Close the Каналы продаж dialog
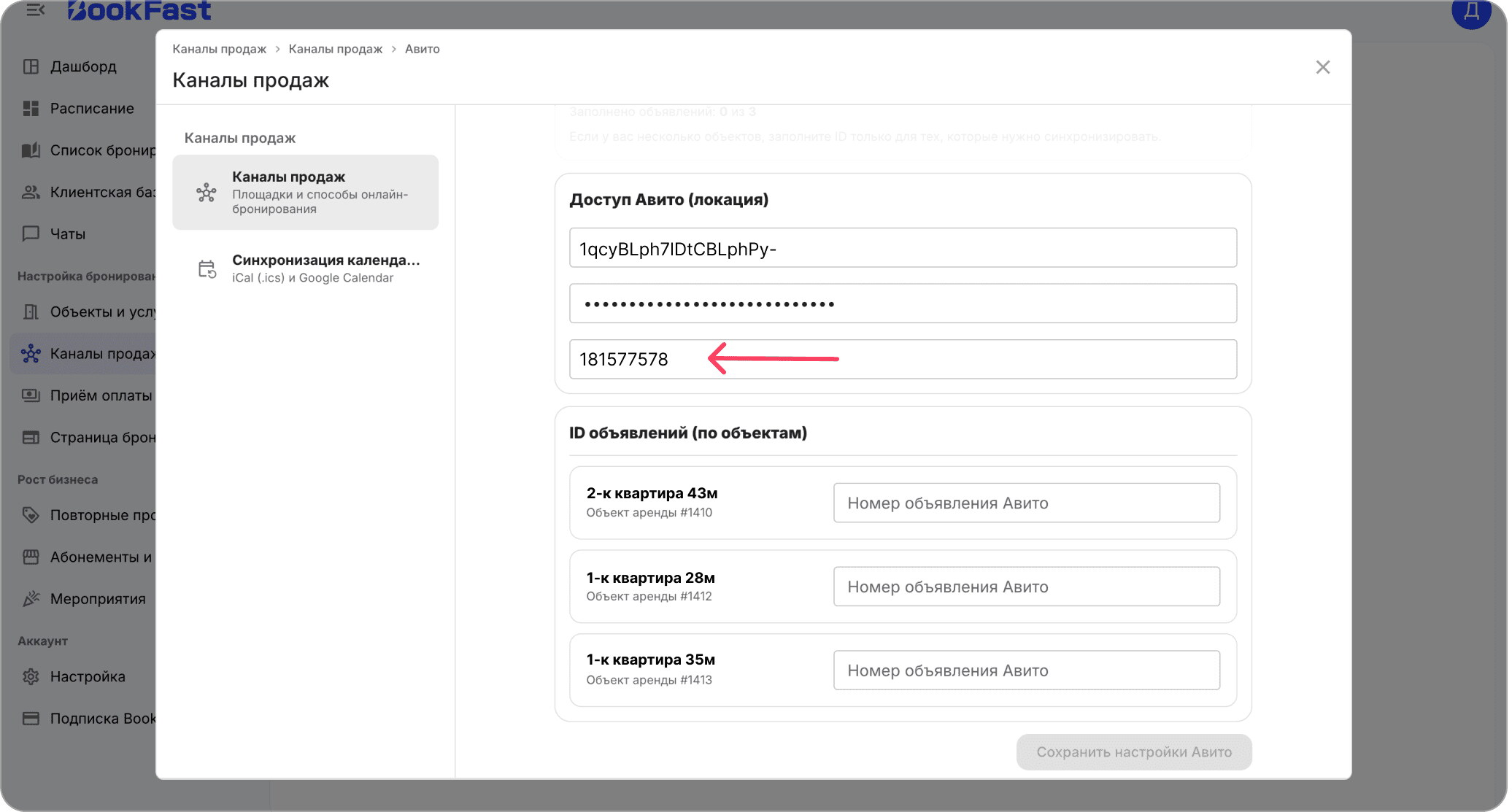Image resolution: width=1512 pixels, height=812 pixels. point(1323,67)
